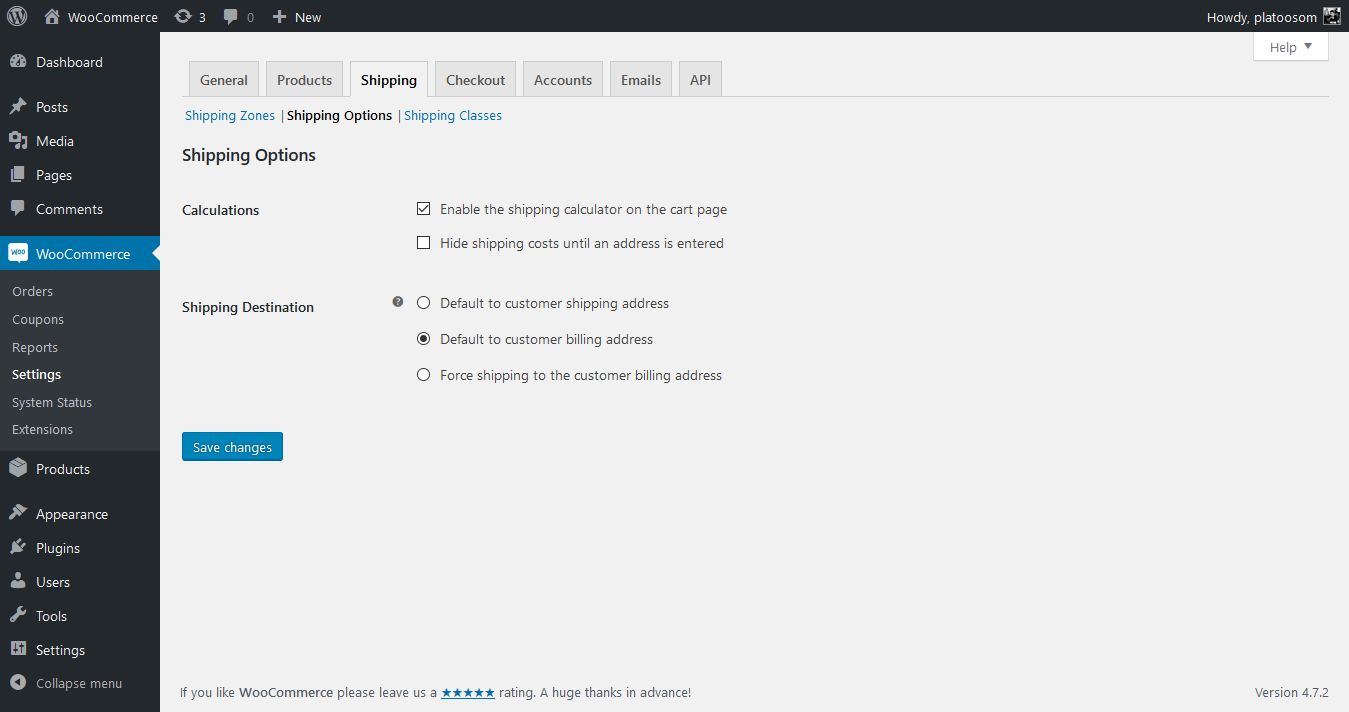This screenshot has width=1349, height=712.
Task: Go to Shipping Classes section
Action: click(453, 116)
